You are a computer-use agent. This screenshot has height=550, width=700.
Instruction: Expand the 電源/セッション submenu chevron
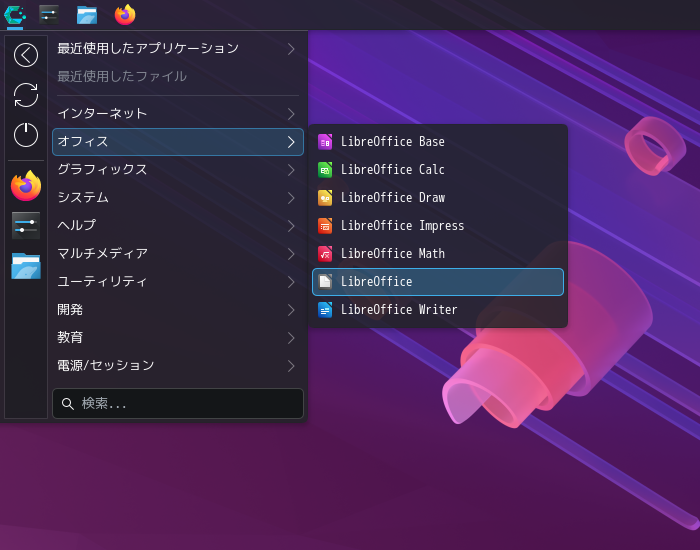pos(291,366)
